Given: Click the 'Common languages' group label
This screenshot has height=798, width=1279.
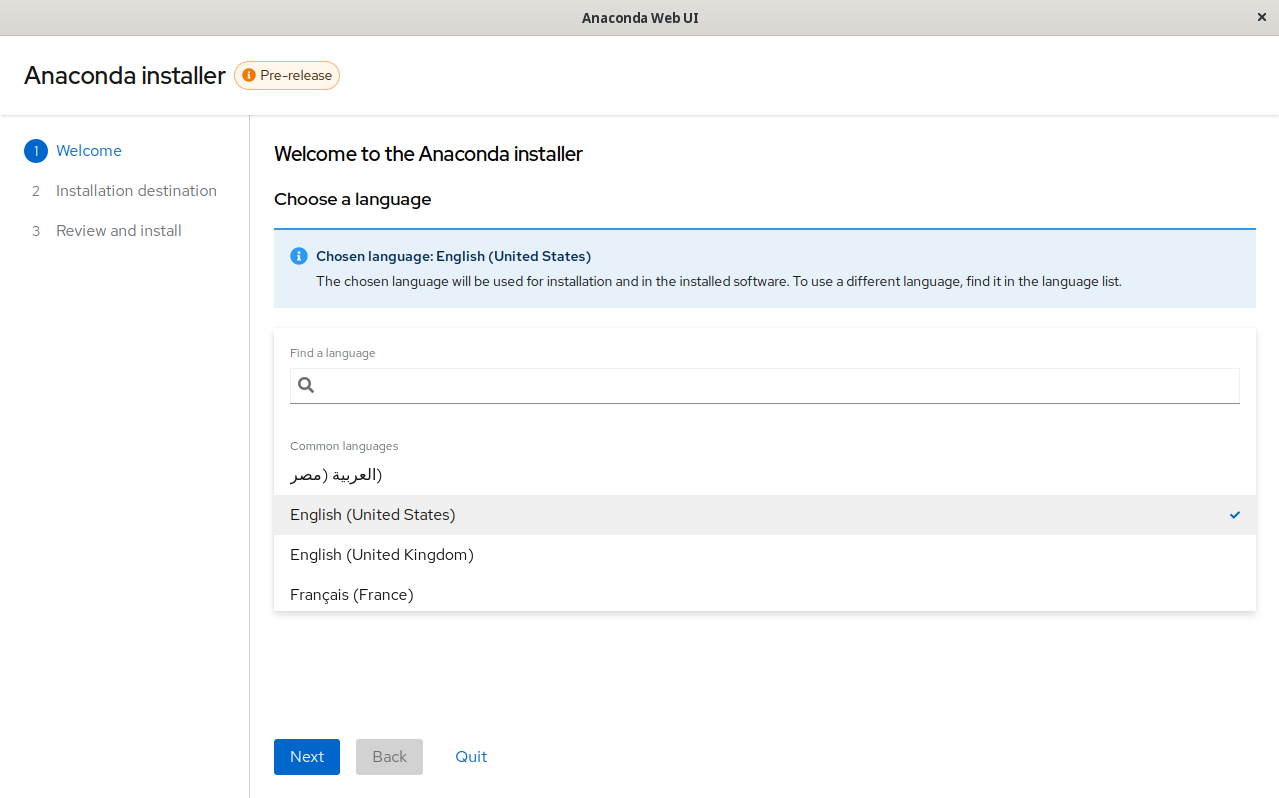Looking at the screenshot, I should pyautogui.click(x=344, y=446).
